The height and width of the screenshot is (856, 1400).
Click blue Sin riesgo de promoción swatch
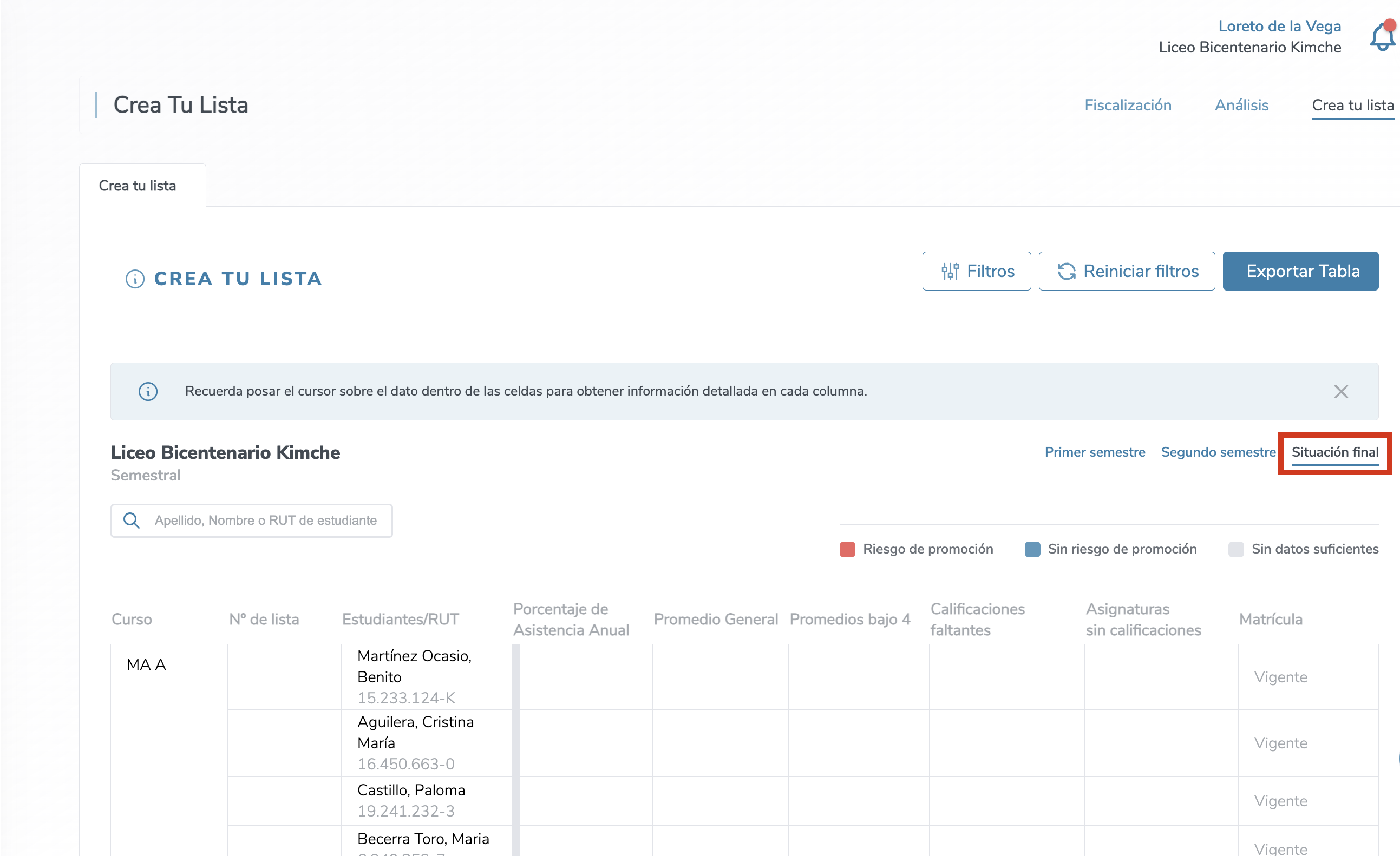click(1032, 549)
